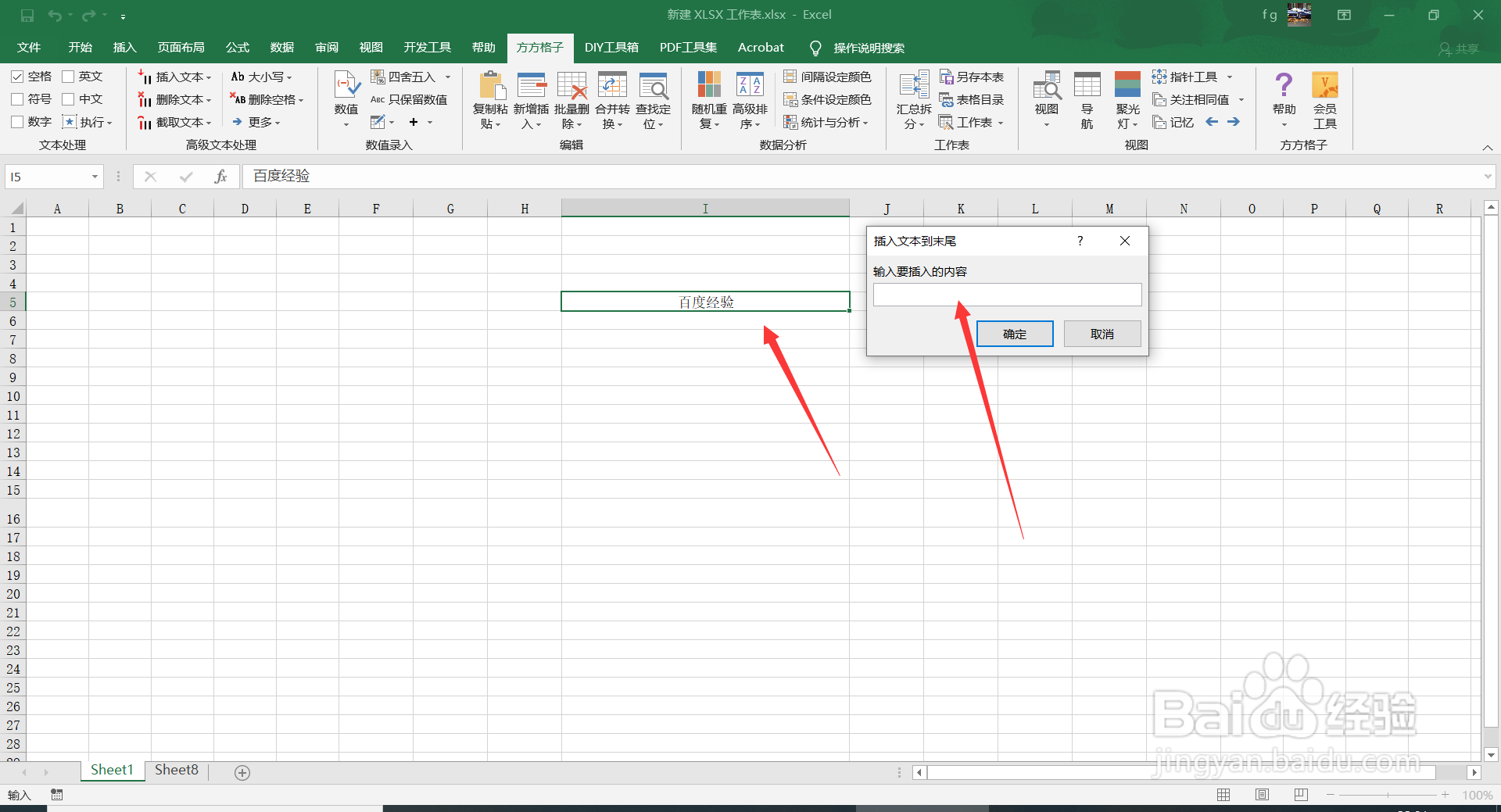Switch to the DIY工具箱 tab
The width and height of the screenshot is (1501, 812).
611,48
